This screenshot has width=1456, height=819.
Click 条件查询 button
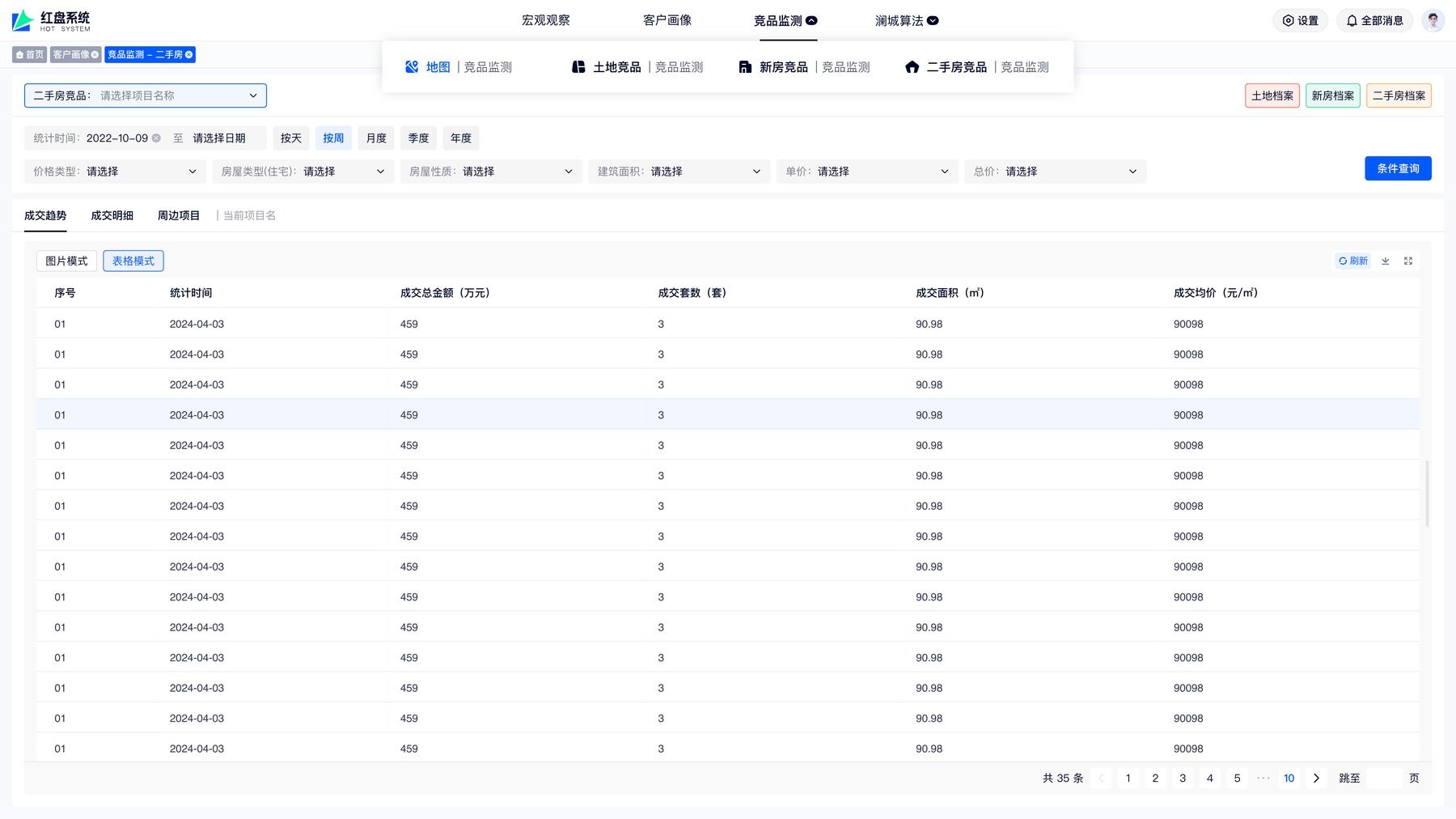pos(1398,168)
